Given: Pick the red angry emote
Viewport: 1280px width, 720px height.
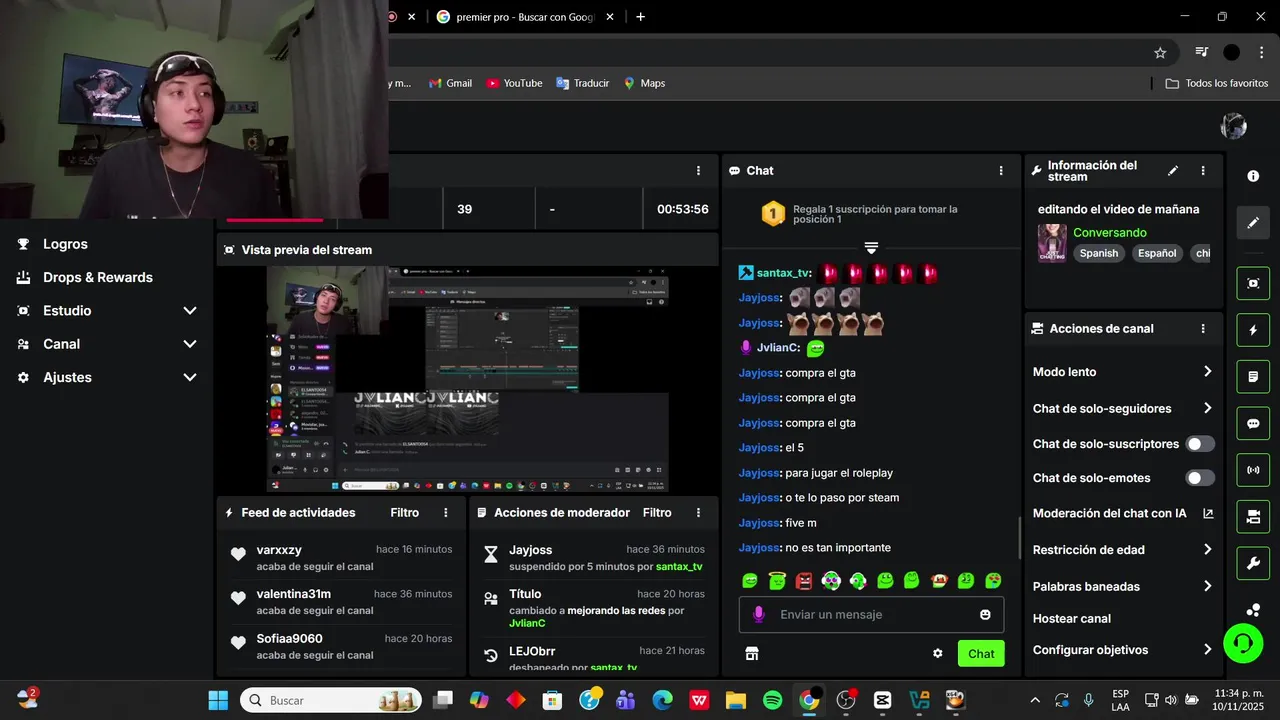Looking at the screenshot, I should 804,580.
